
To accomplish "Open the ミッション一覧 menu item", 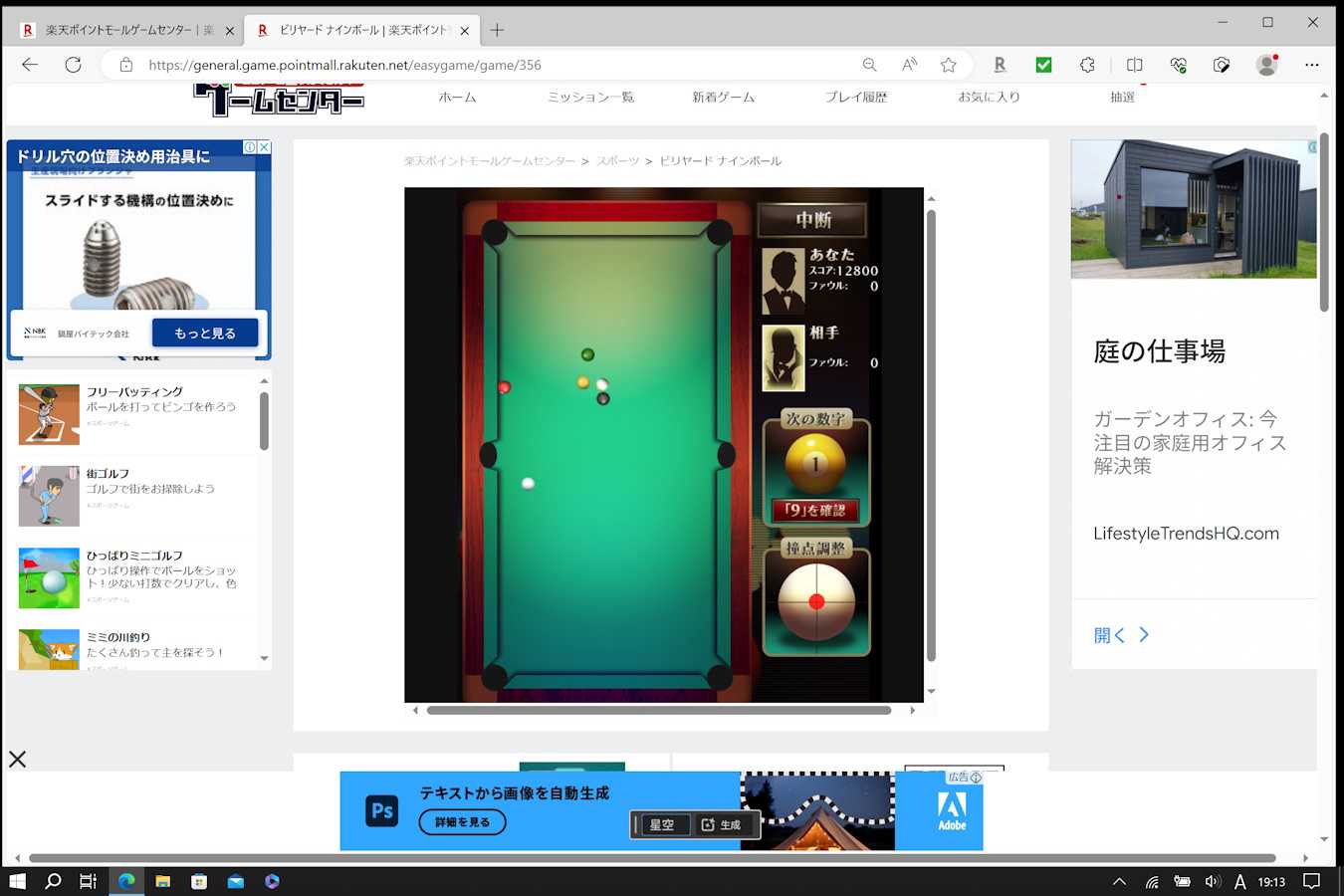I will click(x=590, y=98).
